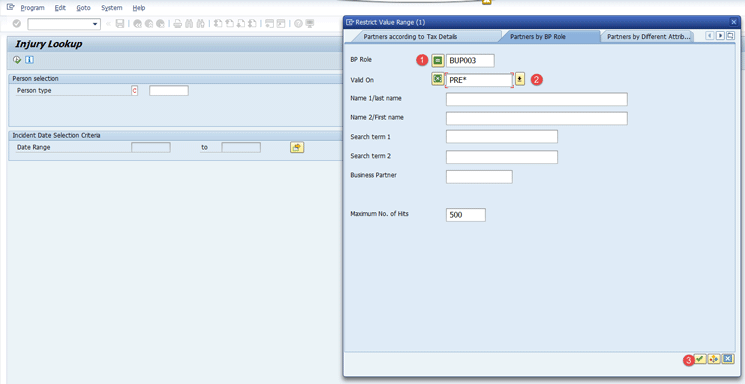Click the Maximum No. of Hits field
Image resolution: width=745 pixels, height=384 pixels.
pyautogui.click(x=466, y=215)
